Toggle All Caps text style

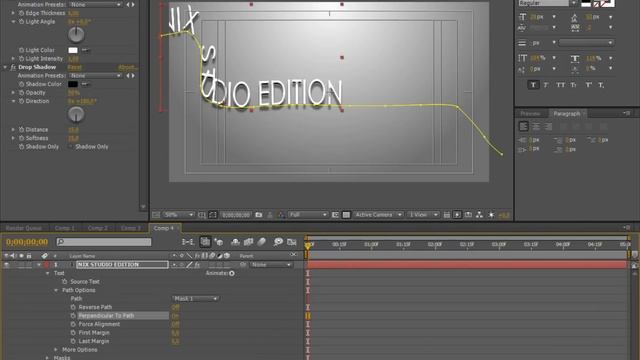coord(561,85)
